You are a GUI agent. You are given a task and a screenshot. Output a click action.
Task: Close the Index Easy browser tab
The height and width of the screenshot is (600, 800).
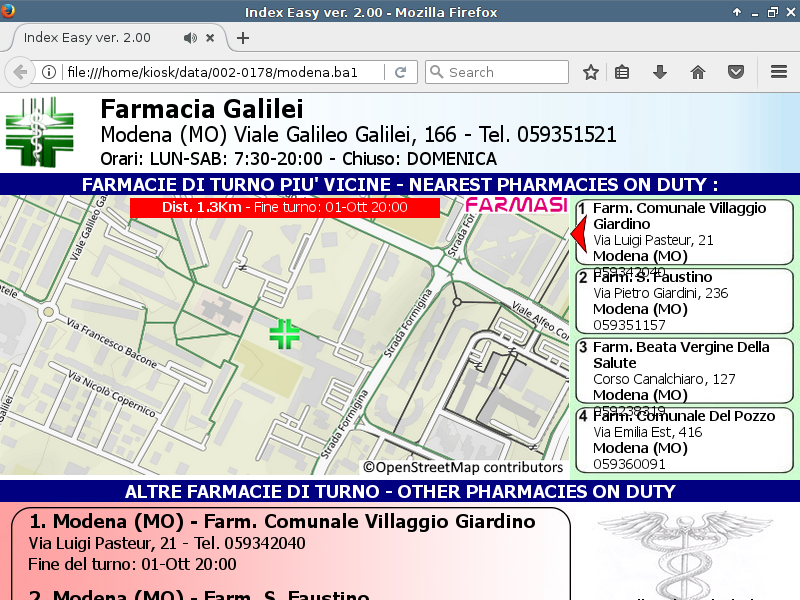[x=210, y=38]
